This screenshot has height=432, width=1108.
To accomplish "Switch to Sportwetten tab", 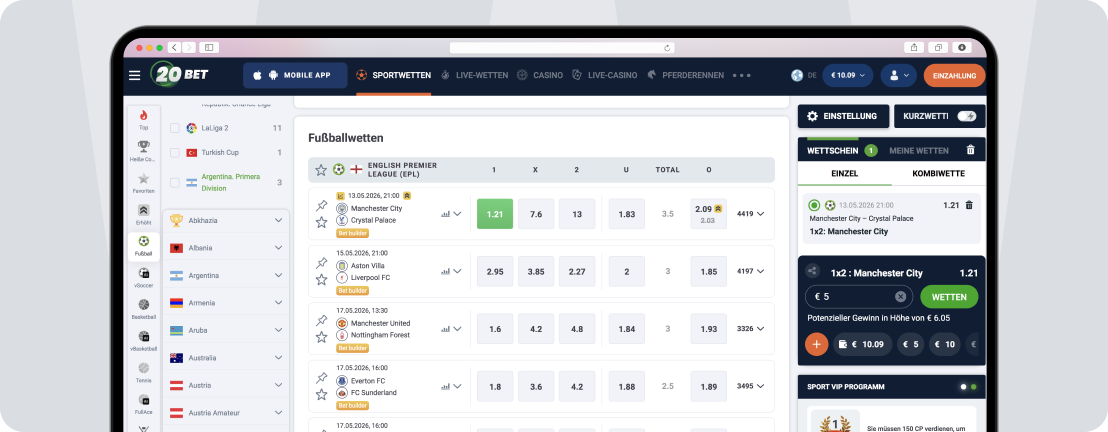I will pyautogui.click(x=393, y=75).
